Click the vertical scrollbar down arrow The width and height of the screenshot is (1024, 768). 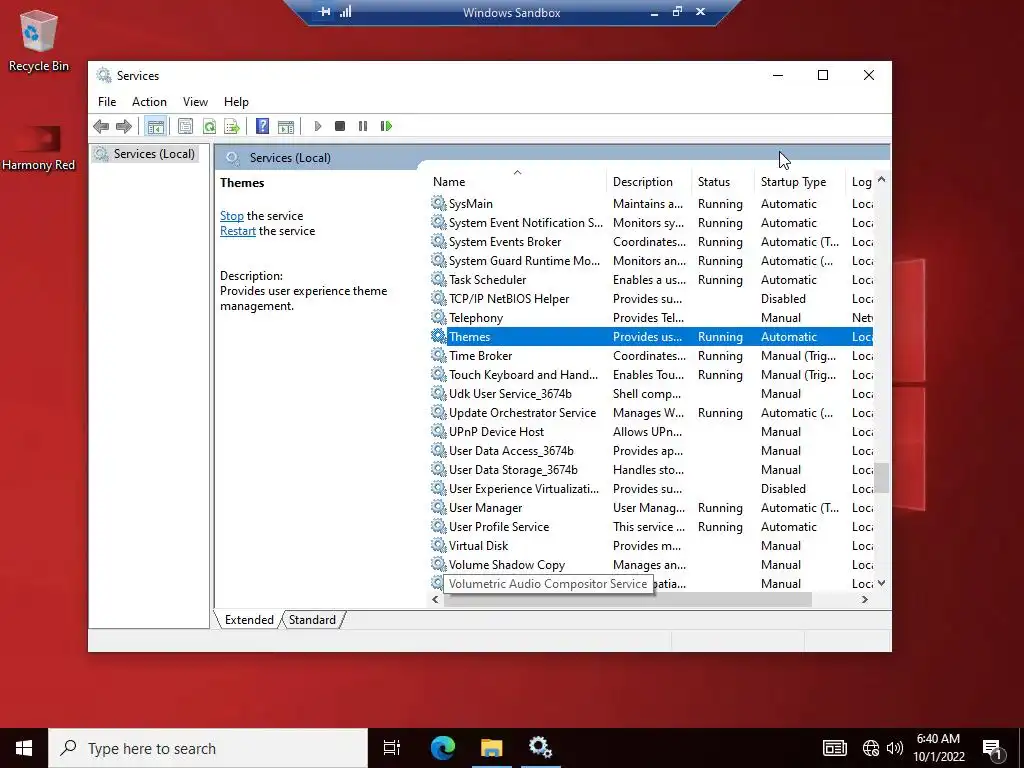coord(882,583)
